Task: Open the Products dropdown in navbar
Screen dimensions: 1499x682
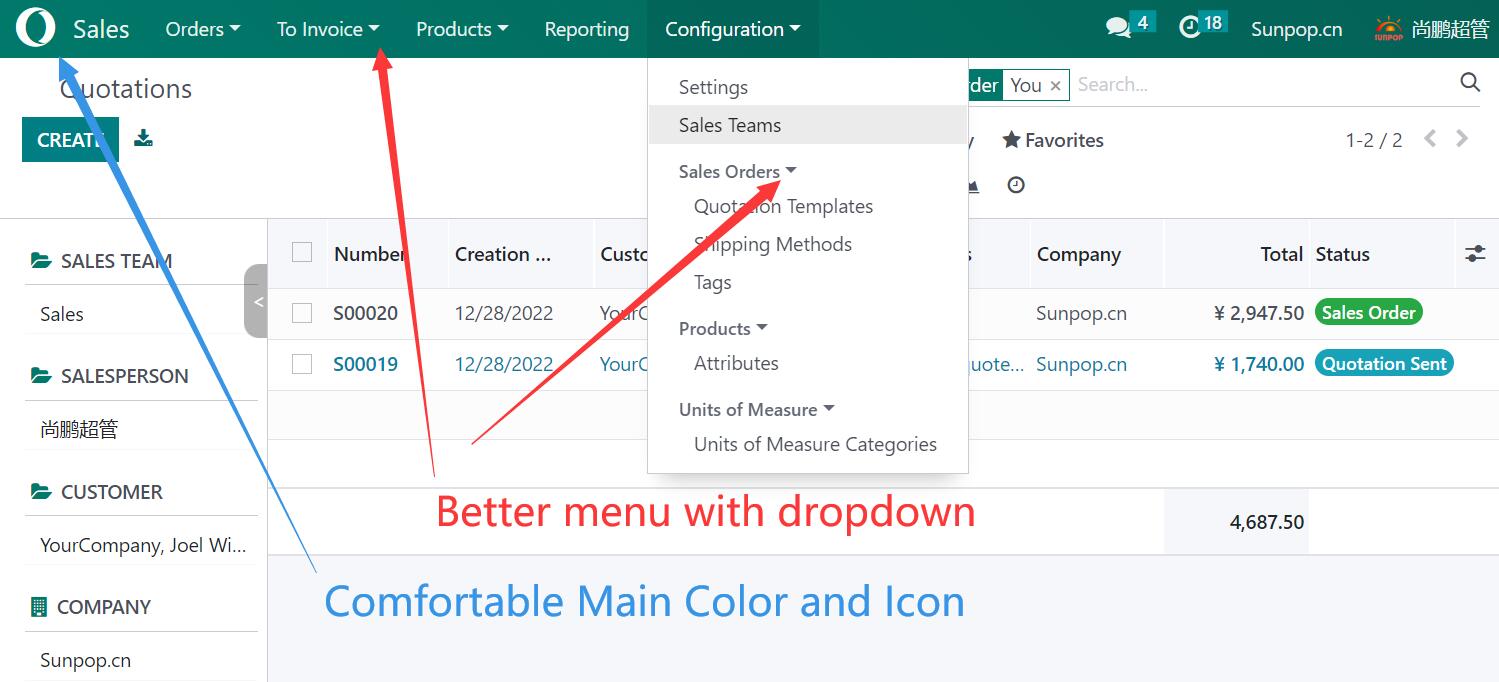Action: [462, 29]
